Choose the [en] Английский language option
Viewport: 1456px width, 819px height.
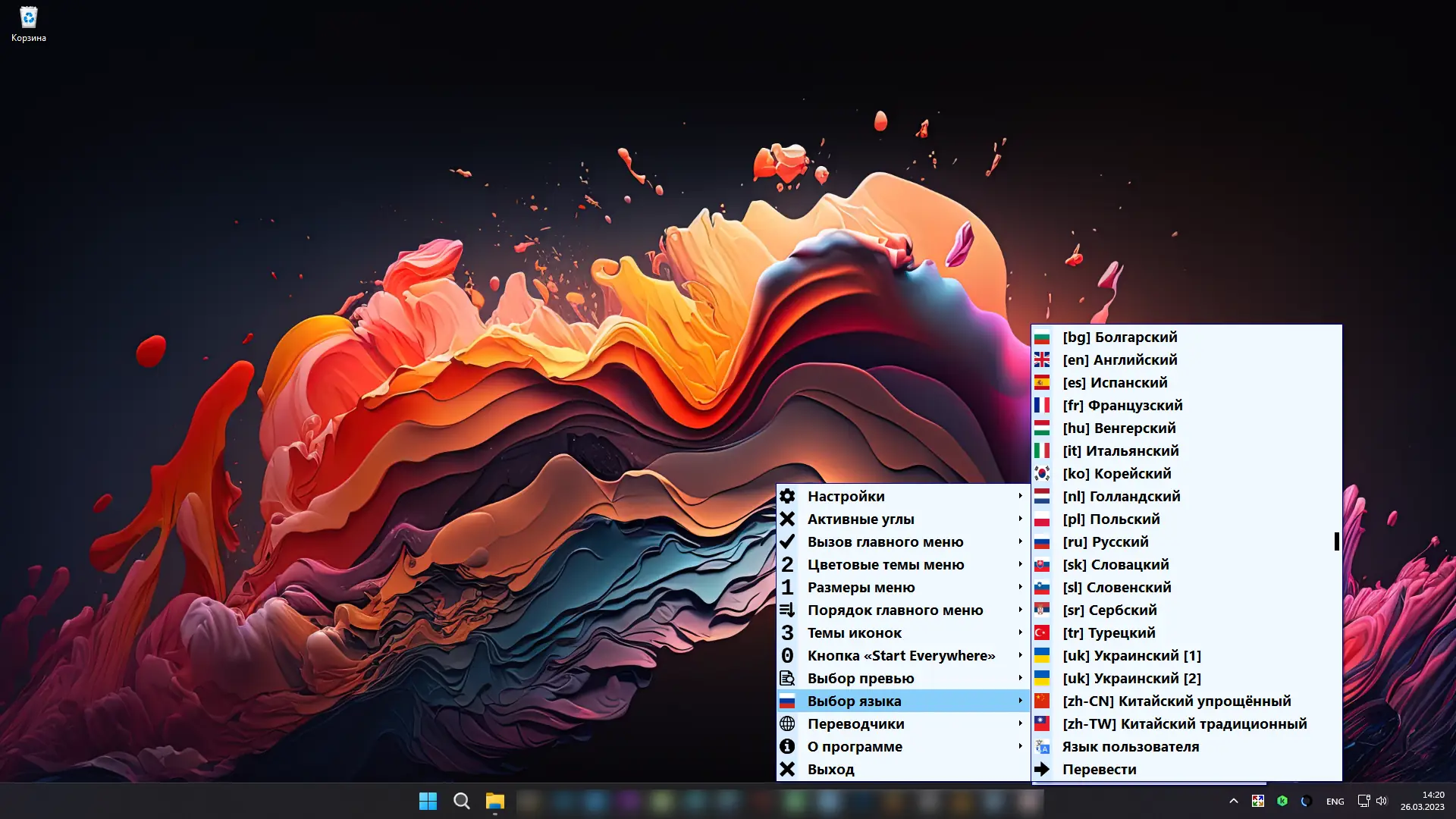1119,359
